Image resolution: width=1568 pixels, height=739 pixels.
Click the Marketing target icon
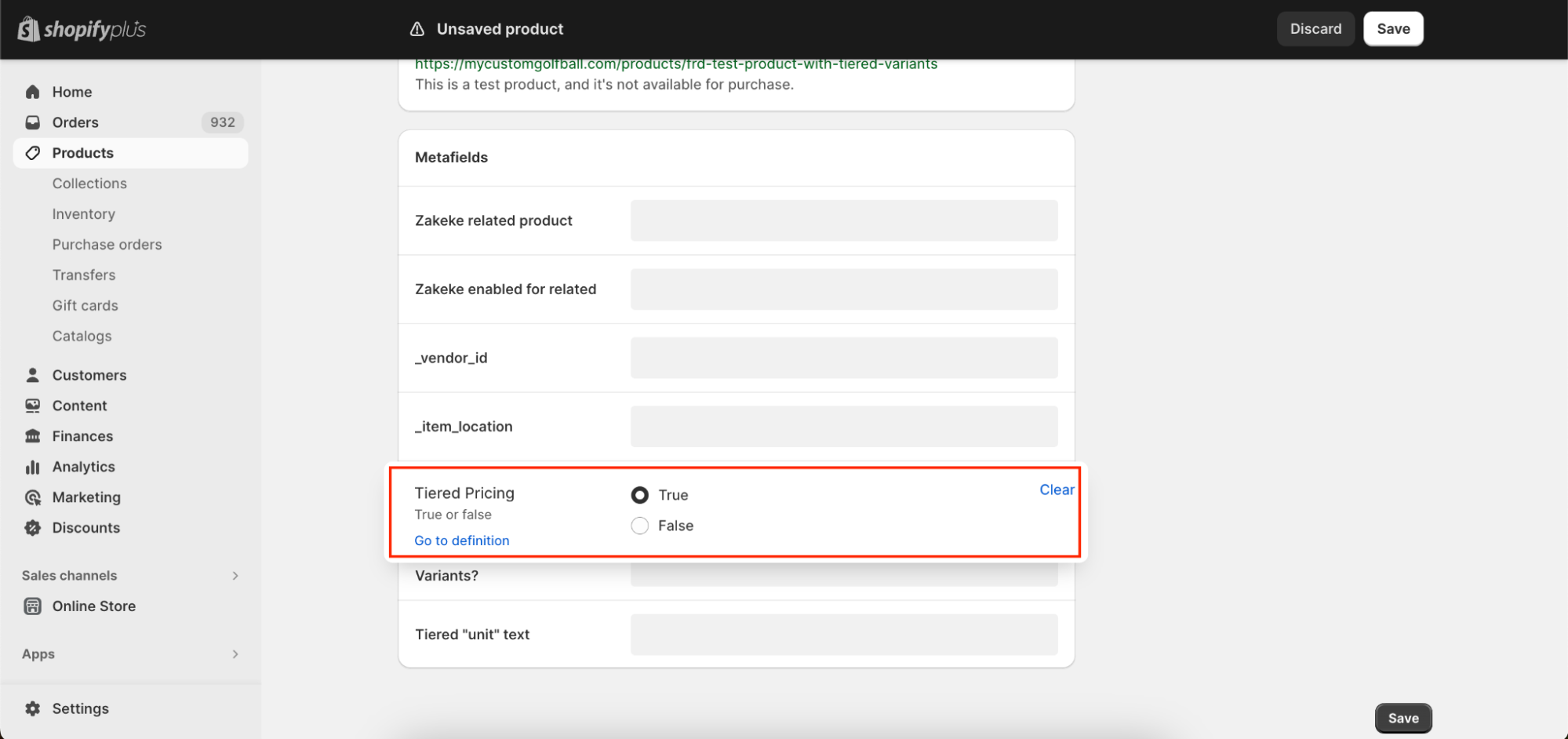(x=33, y=497)
